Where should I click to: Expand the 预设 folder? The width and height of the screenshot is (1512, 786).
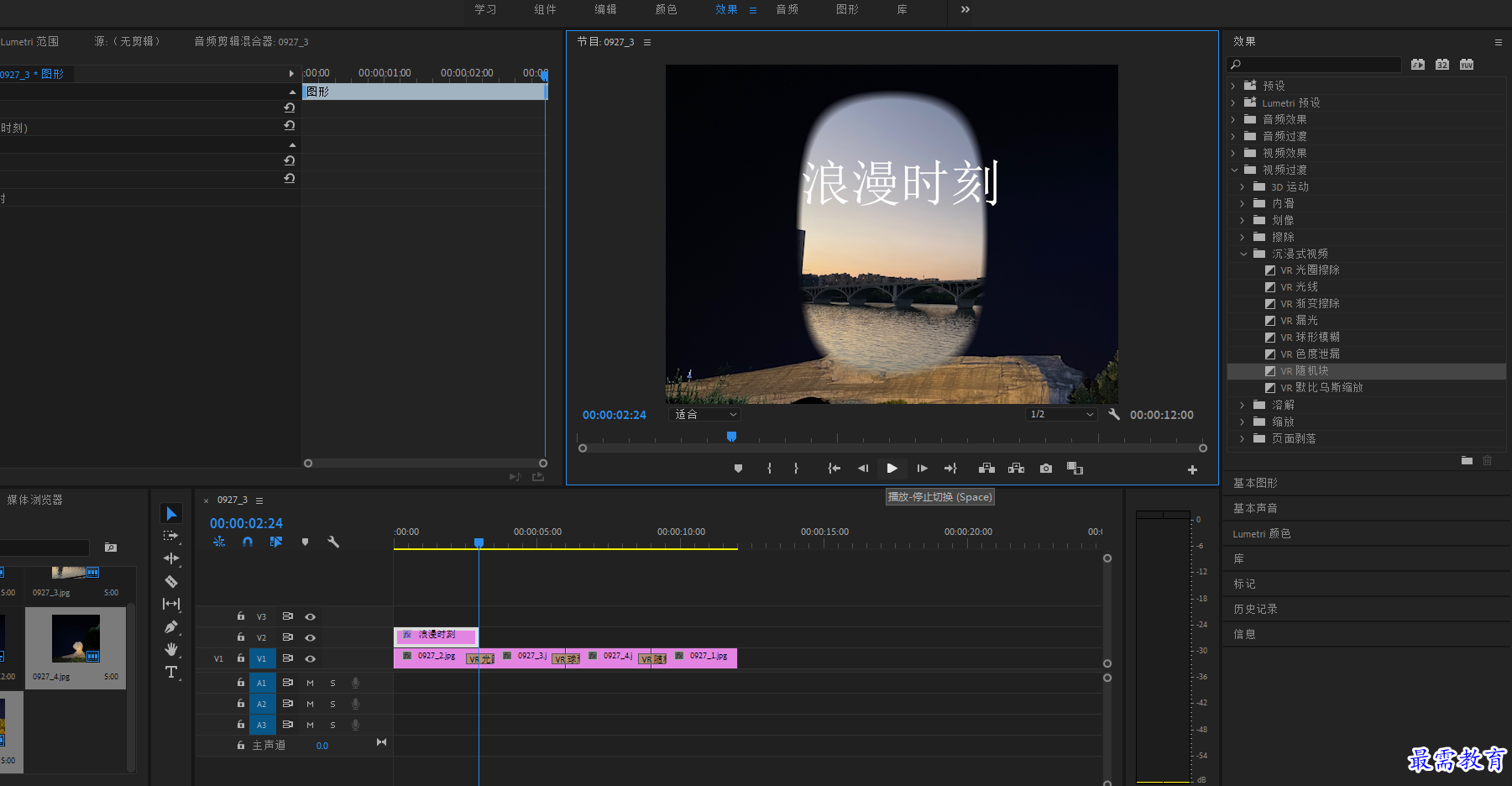(1233, 86)
